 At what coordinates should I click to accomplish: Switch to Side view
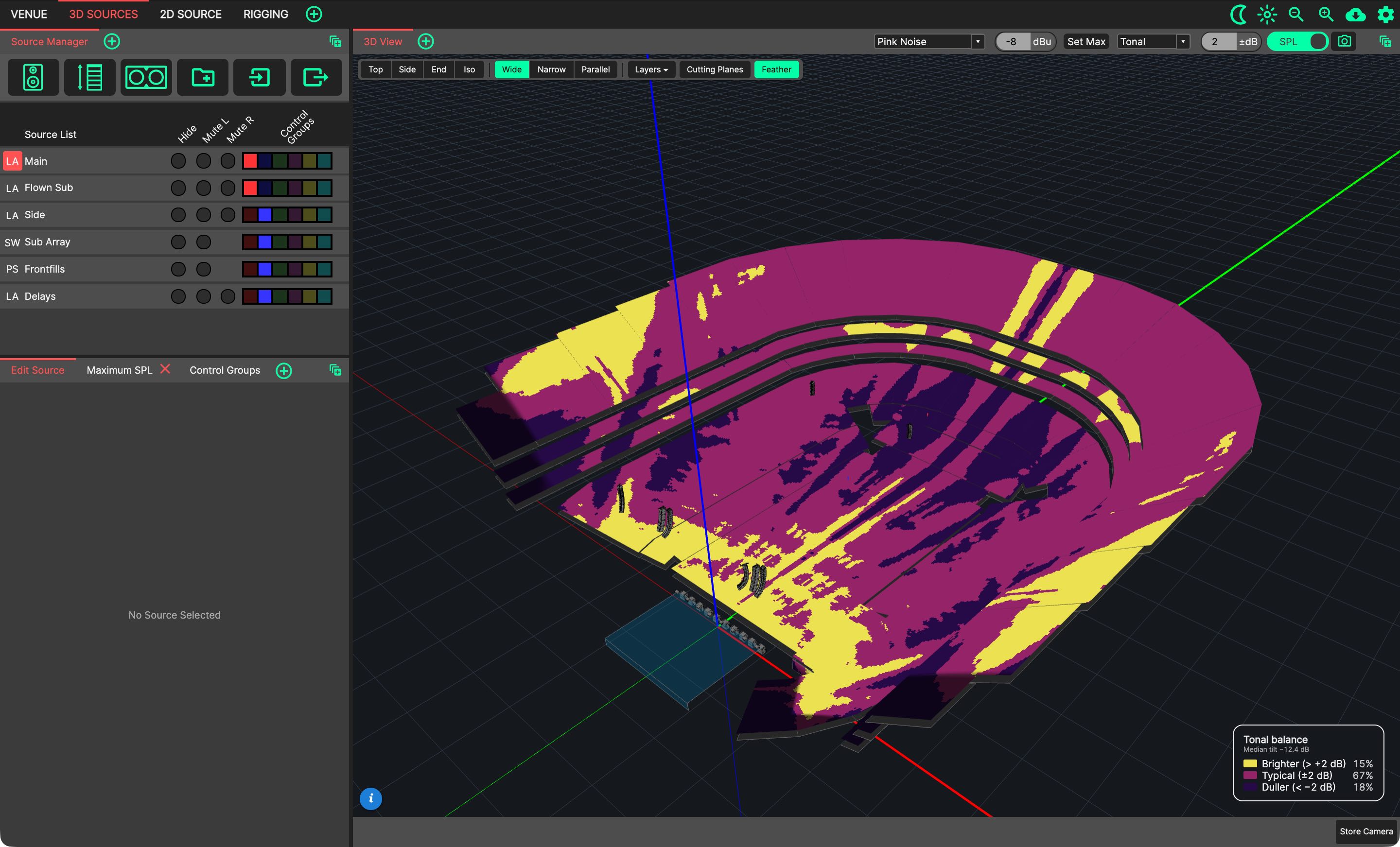click(x=407, y=69)
